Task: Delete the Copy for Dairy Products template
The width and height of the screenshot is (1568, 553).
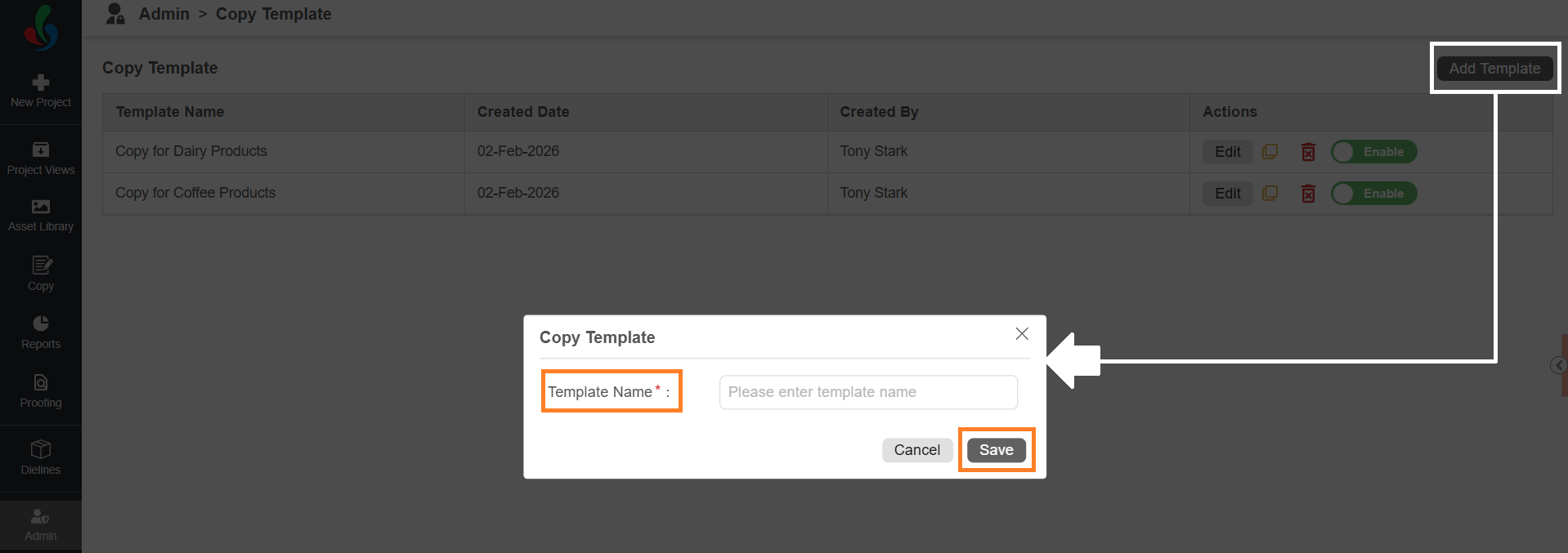Action: [x=1308, y=152]
